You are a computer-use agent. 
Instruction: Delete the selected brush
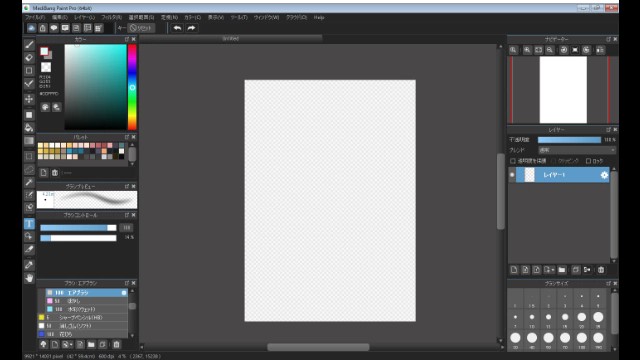pos(116,344)
